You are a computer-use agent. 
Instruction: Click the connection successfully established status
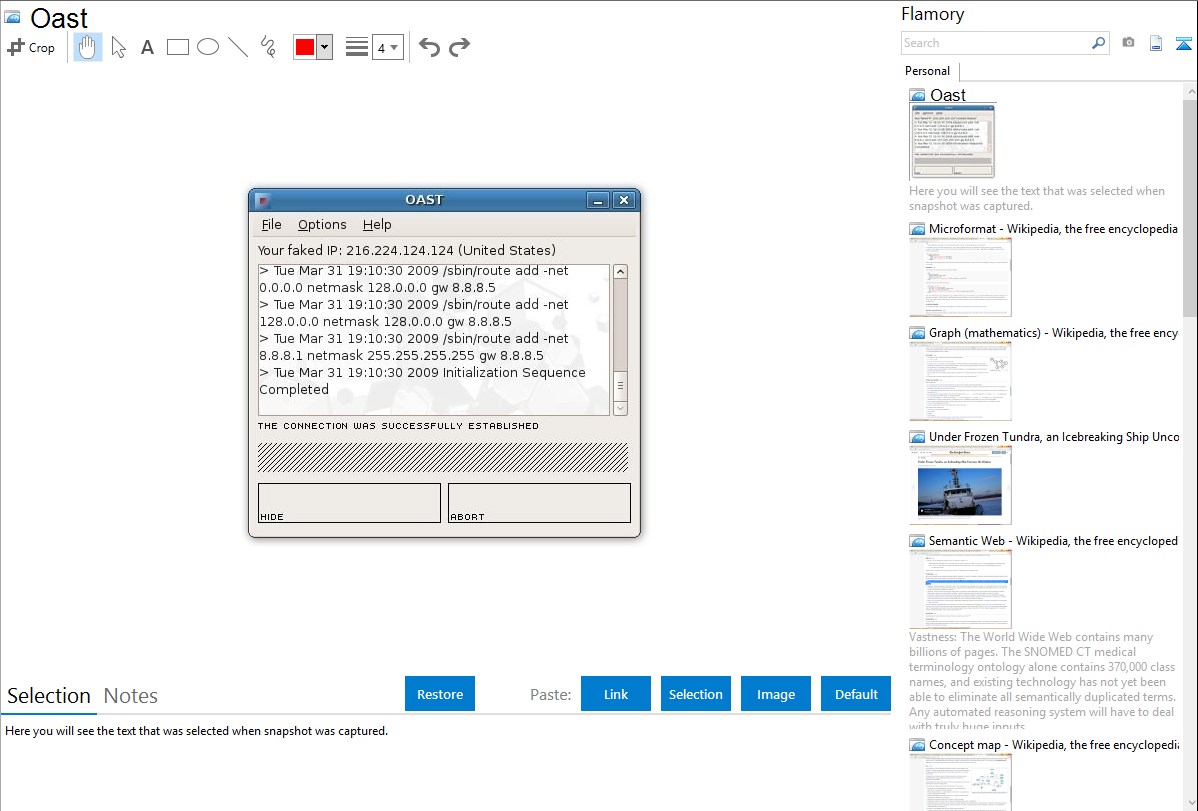pyautogui.click(x=398, y=426)
